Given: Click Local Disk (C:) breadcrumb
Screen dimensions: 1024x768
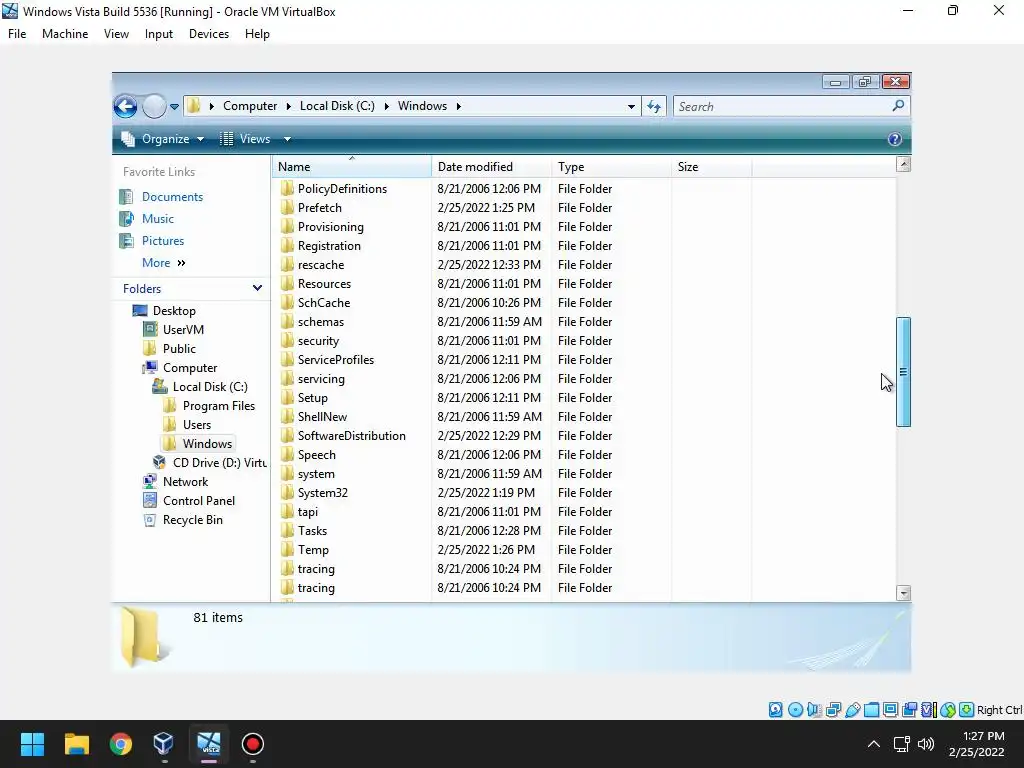Looking at the screenshot, I should coord(337,106).
